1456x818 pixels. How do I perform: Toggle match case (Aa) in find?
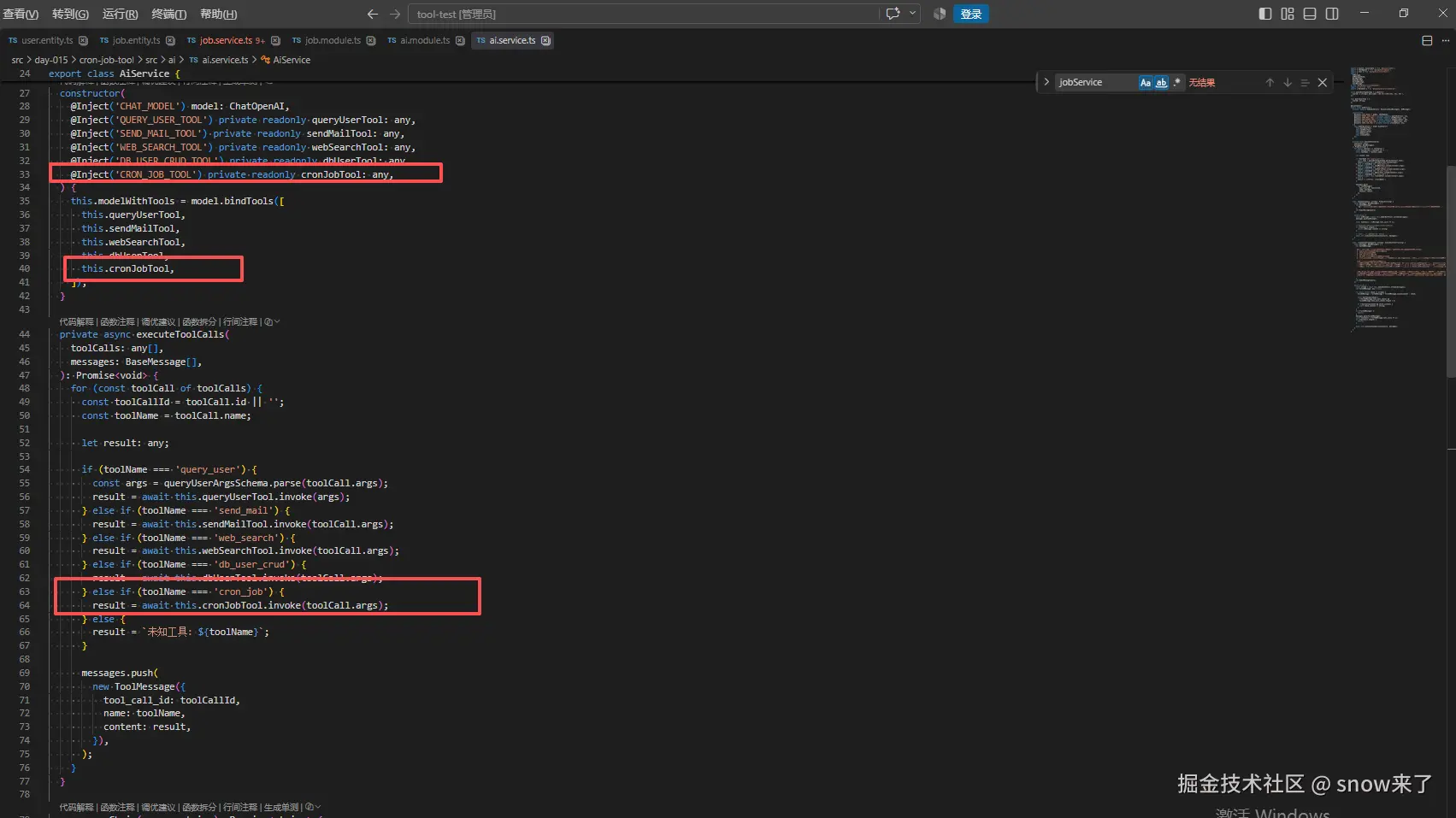pos(1146,83)
